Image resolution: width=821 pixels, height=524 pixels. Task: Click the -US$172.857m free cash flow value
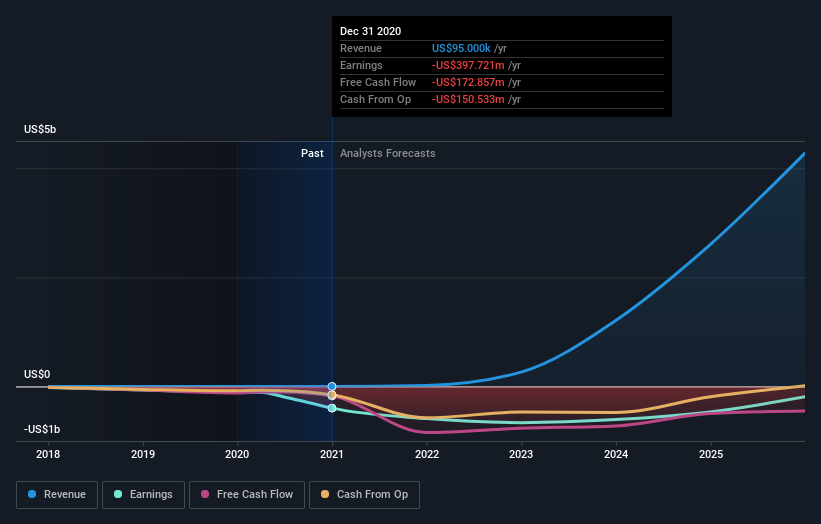tap(468, 82)
